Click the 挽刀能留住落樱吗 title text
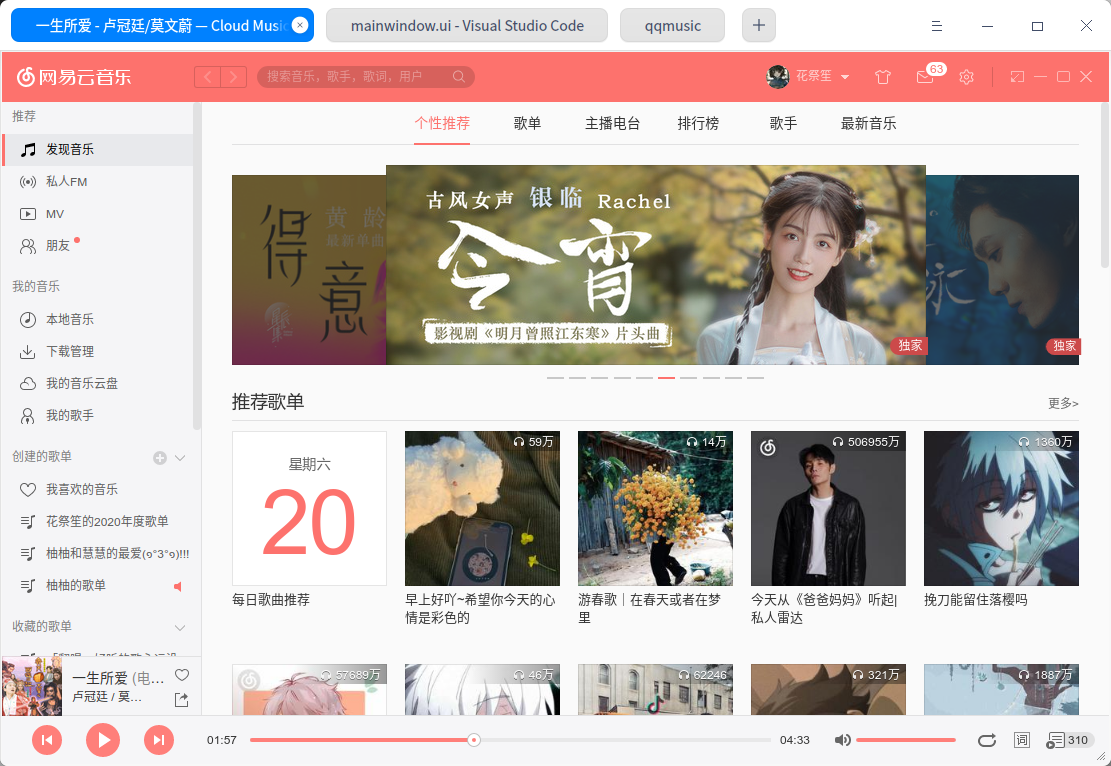 [976, 599]
